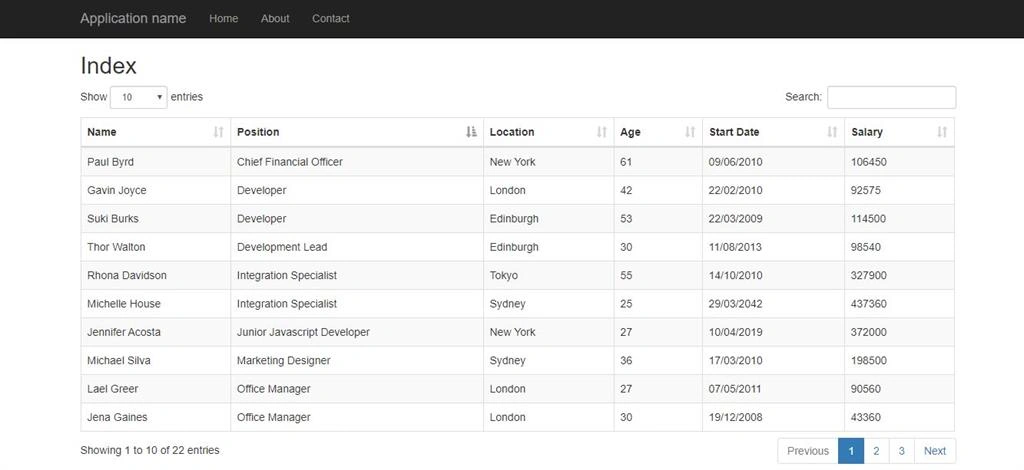1024x470 pixels.
Task: Click the age 25 cell
Action: [658, 304]
